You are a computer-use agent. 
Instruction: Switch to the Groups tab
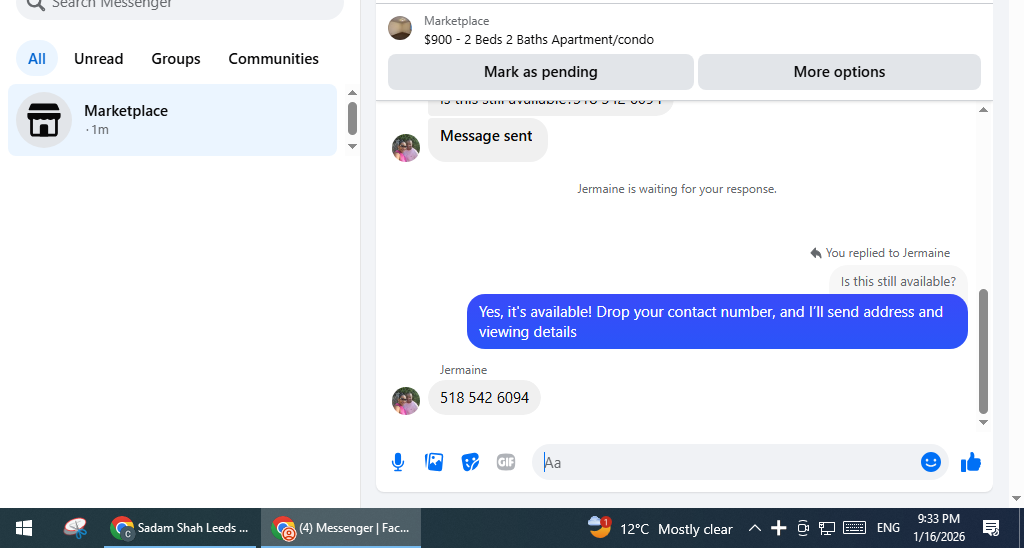pyautogui.click(x=176, y=59)
